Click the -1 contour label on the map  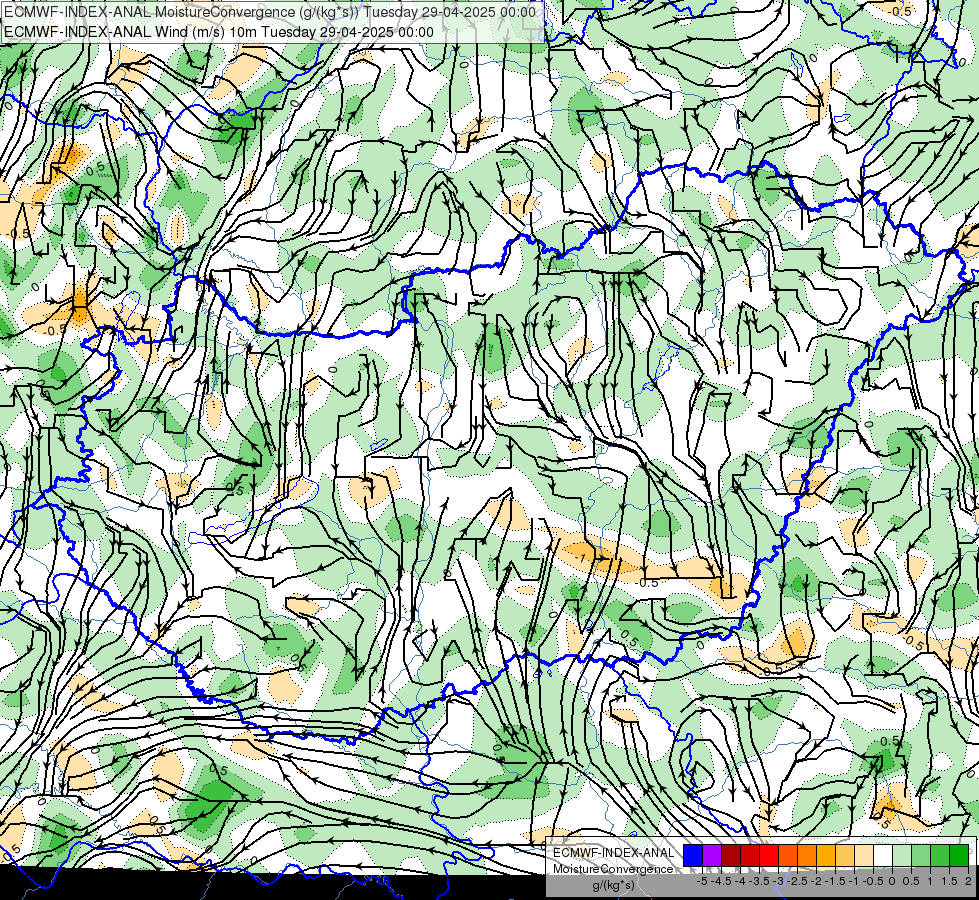click(583, 558)
